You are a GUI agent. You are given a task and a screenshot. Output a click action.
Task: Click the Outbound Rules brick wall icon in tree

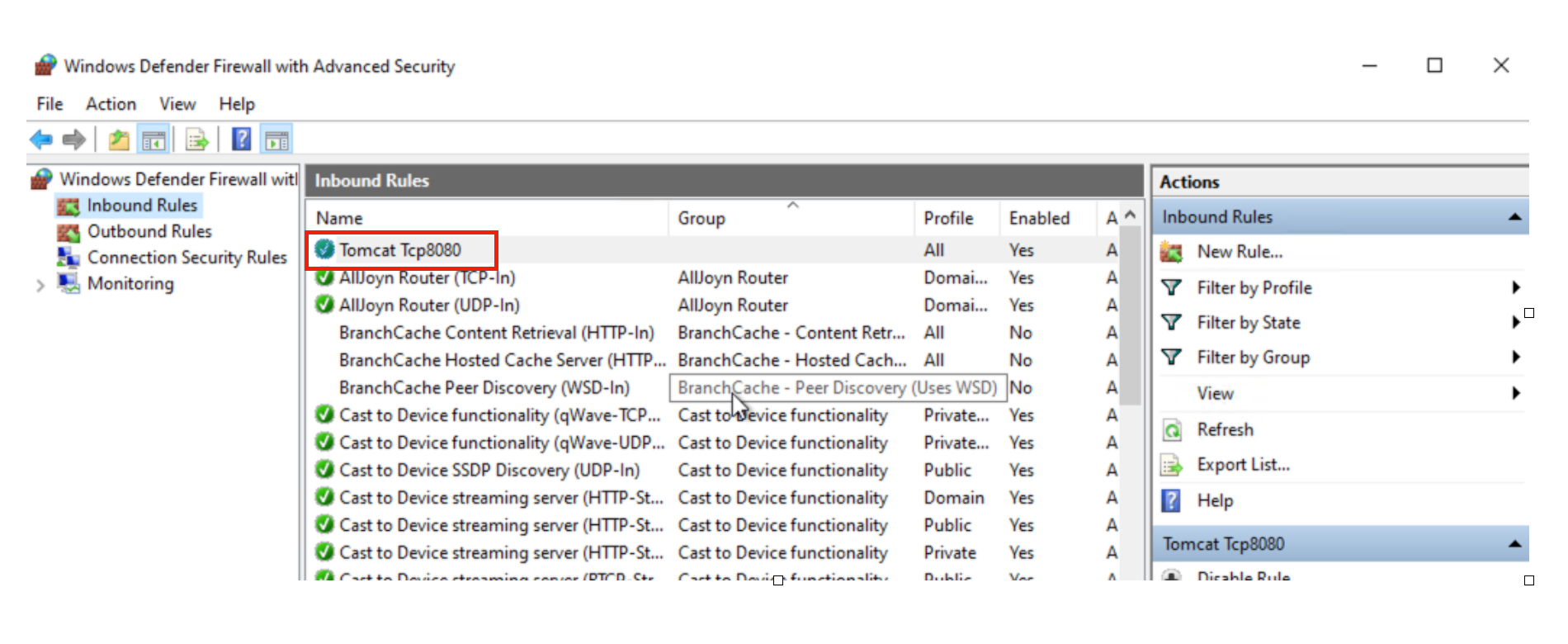click(68, 232)
